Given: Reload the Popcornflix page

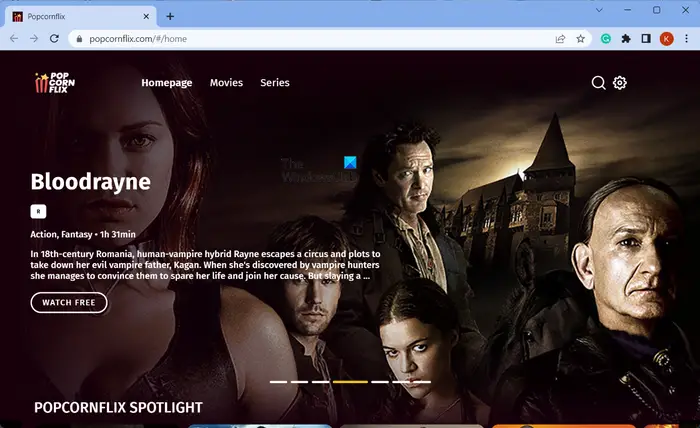Looking at the screenshot, I should (x=54, y=38).
